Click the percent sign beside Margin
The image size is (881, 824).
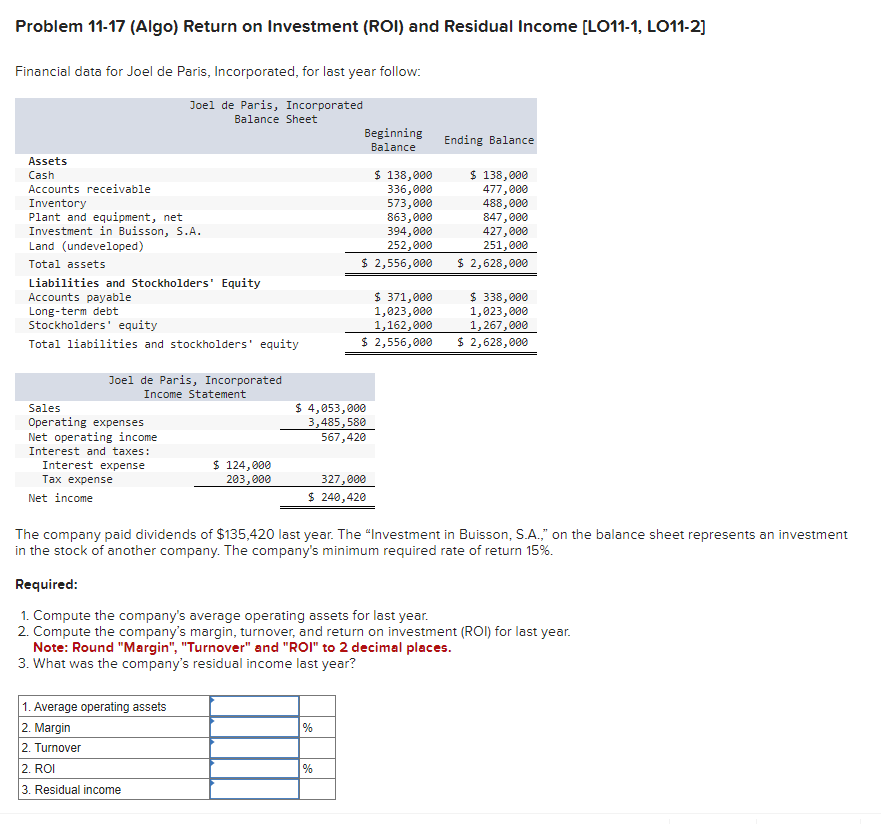click(307, 727)
